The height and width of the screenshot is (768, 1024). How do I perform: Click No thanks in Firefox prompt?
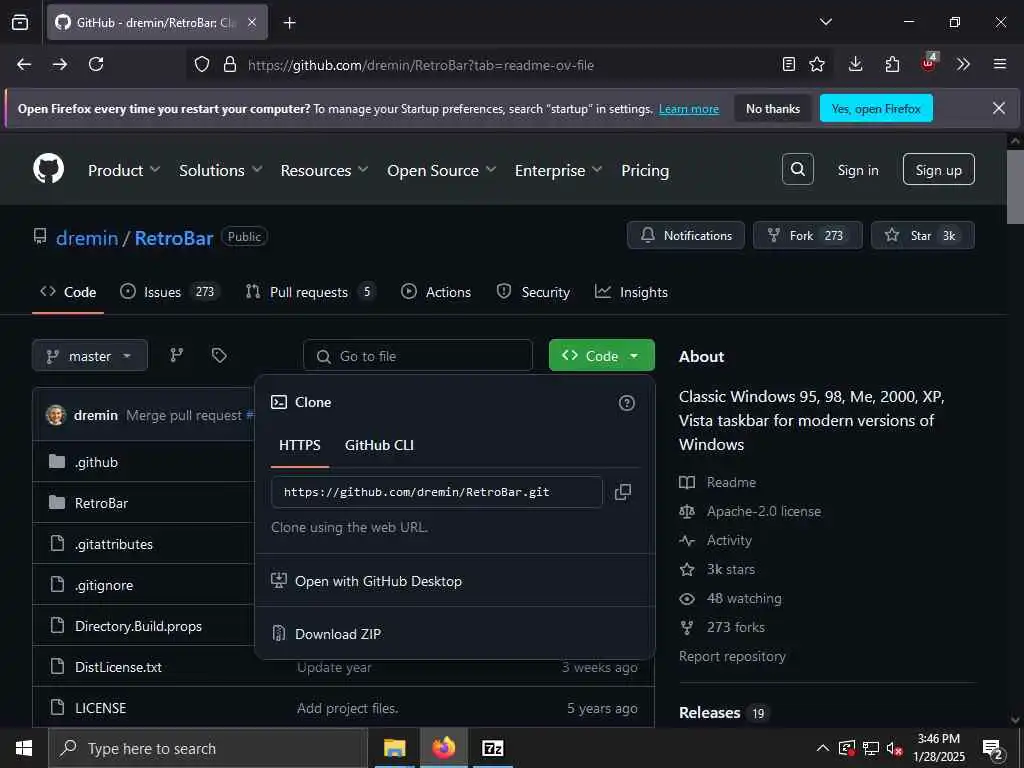[x=773, y=108]
